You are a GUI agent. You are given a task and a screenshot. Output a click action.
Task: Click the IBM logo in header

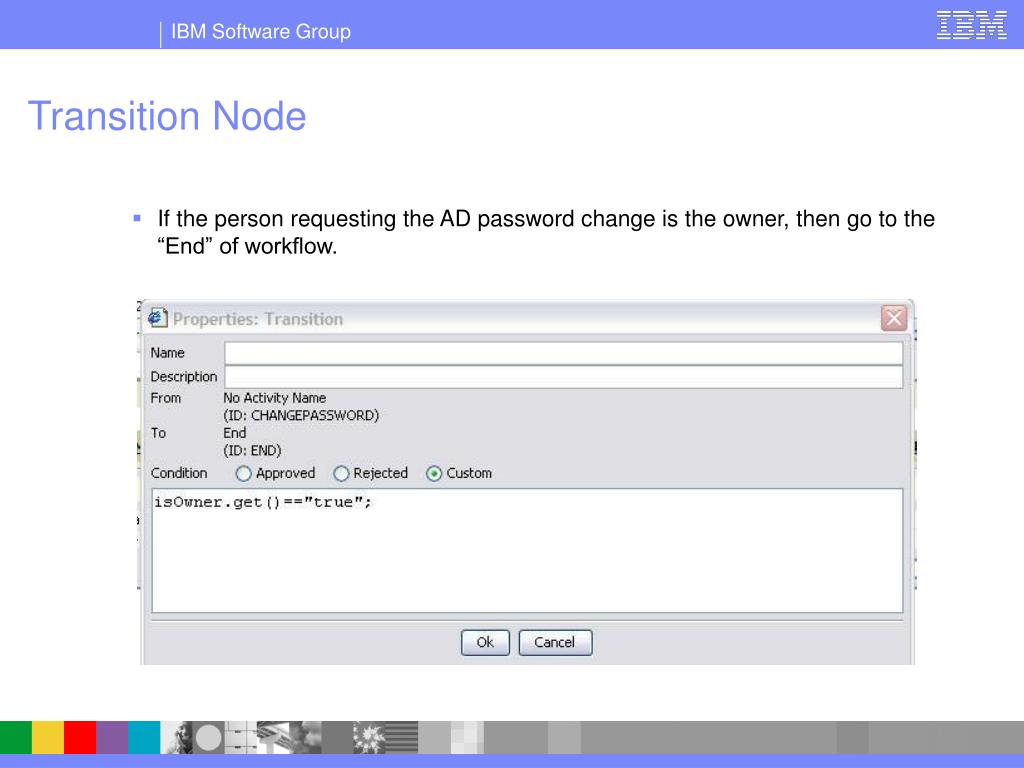click(x=971, y=25)
